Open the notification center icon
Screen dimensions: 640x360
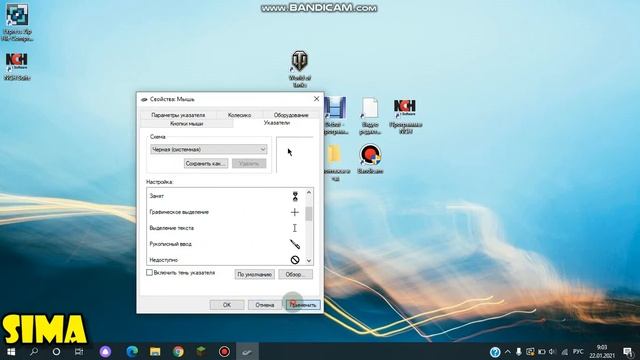(x=629, y=351)
